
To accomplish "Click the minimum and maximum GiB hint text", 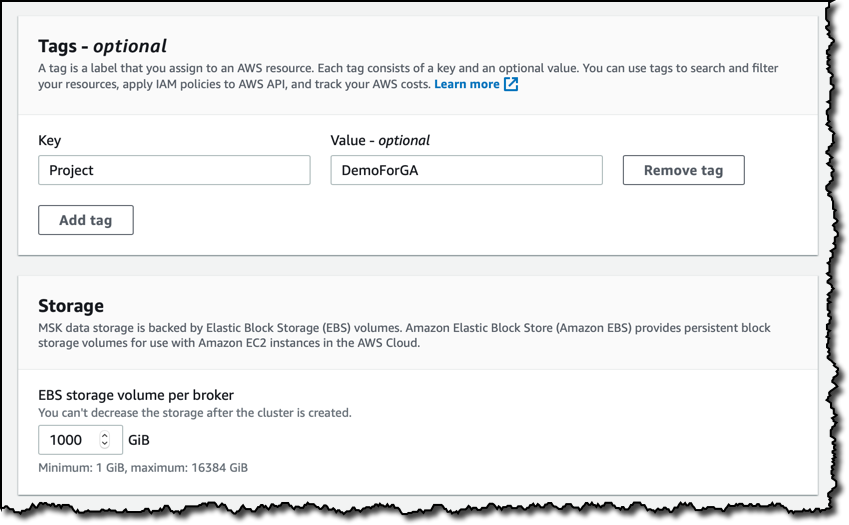I will coord(143,468).
